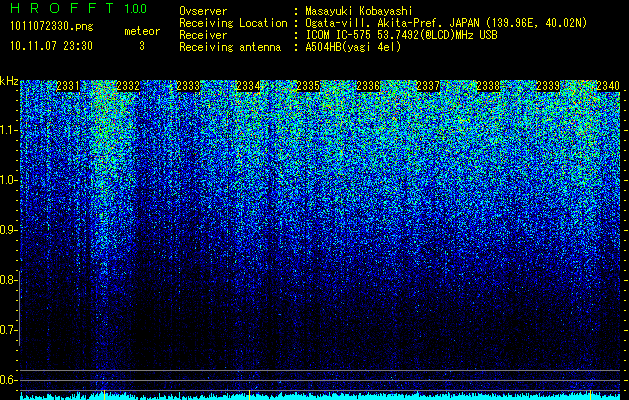Click the kHz unit label
The height and width of the screenshot is (400, 629).
point(9,81)
